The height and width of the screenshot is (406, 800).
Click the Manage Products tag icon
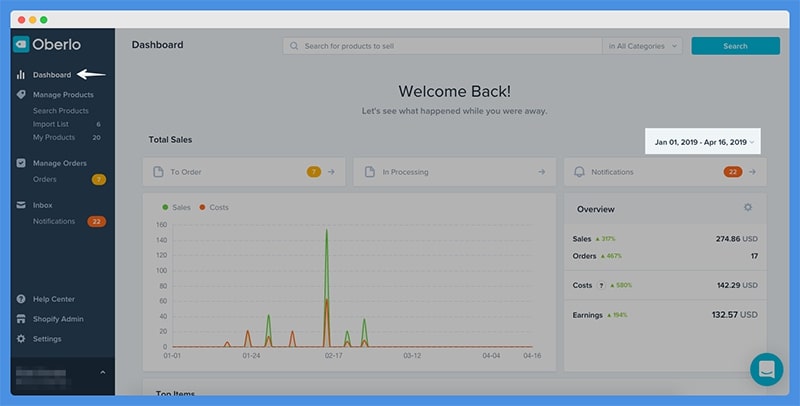pos(21,95)
